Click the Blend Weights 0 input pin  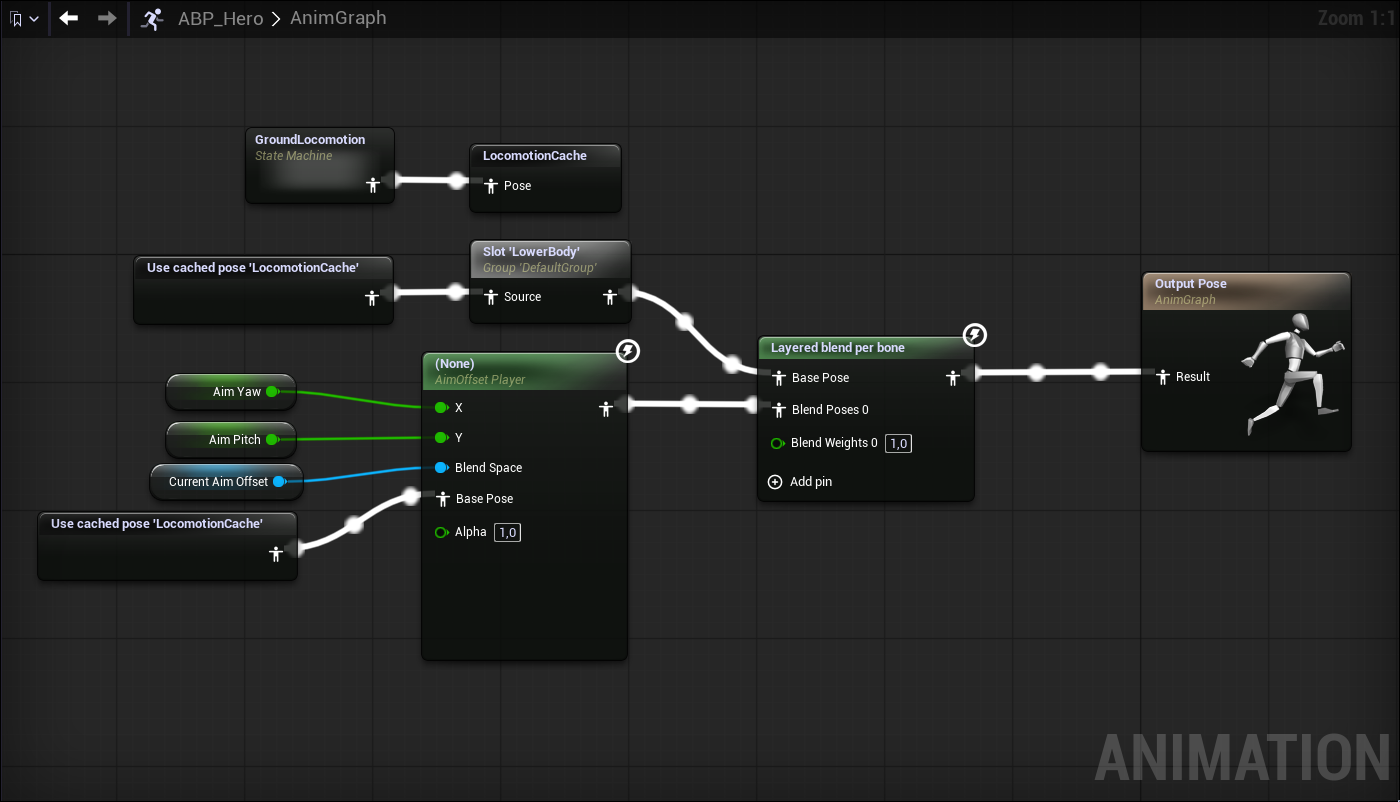pos(777,444)
